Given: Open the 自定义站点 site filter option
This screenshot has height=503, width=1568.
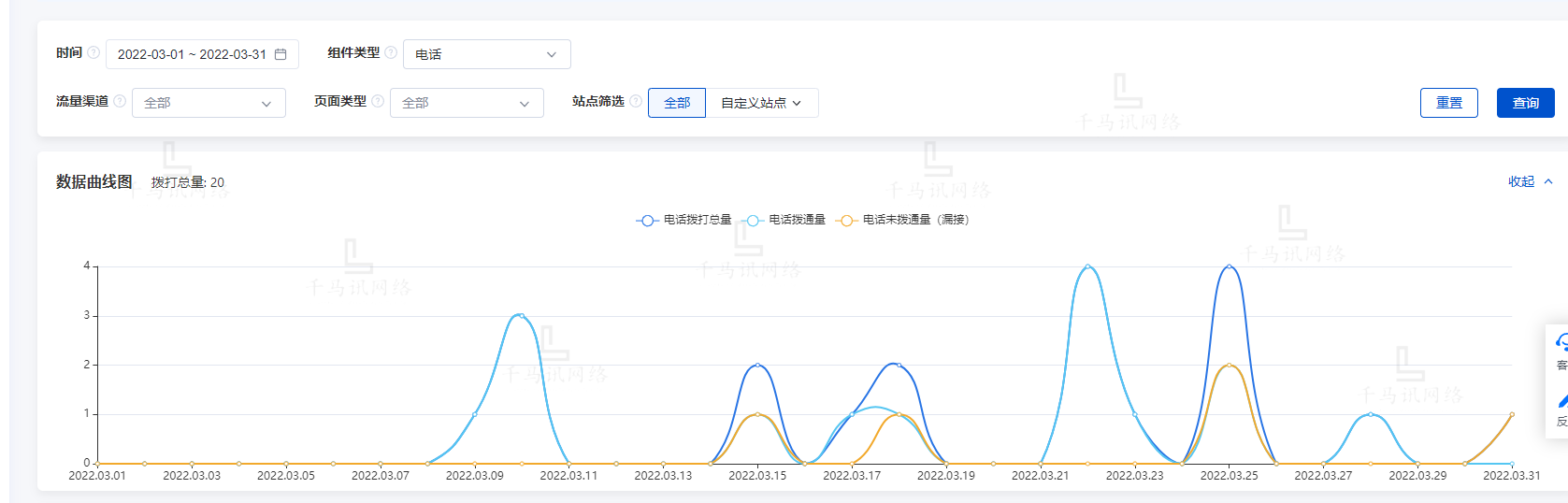Looking at the screenshot, I should click(x=761, y=103).
